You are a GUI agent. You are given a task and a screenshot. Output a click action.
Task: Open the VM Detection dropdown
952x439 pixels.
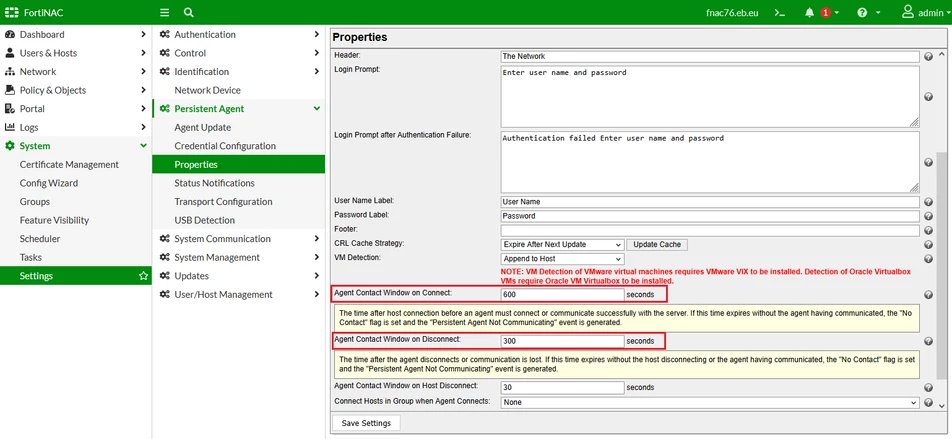563,259
